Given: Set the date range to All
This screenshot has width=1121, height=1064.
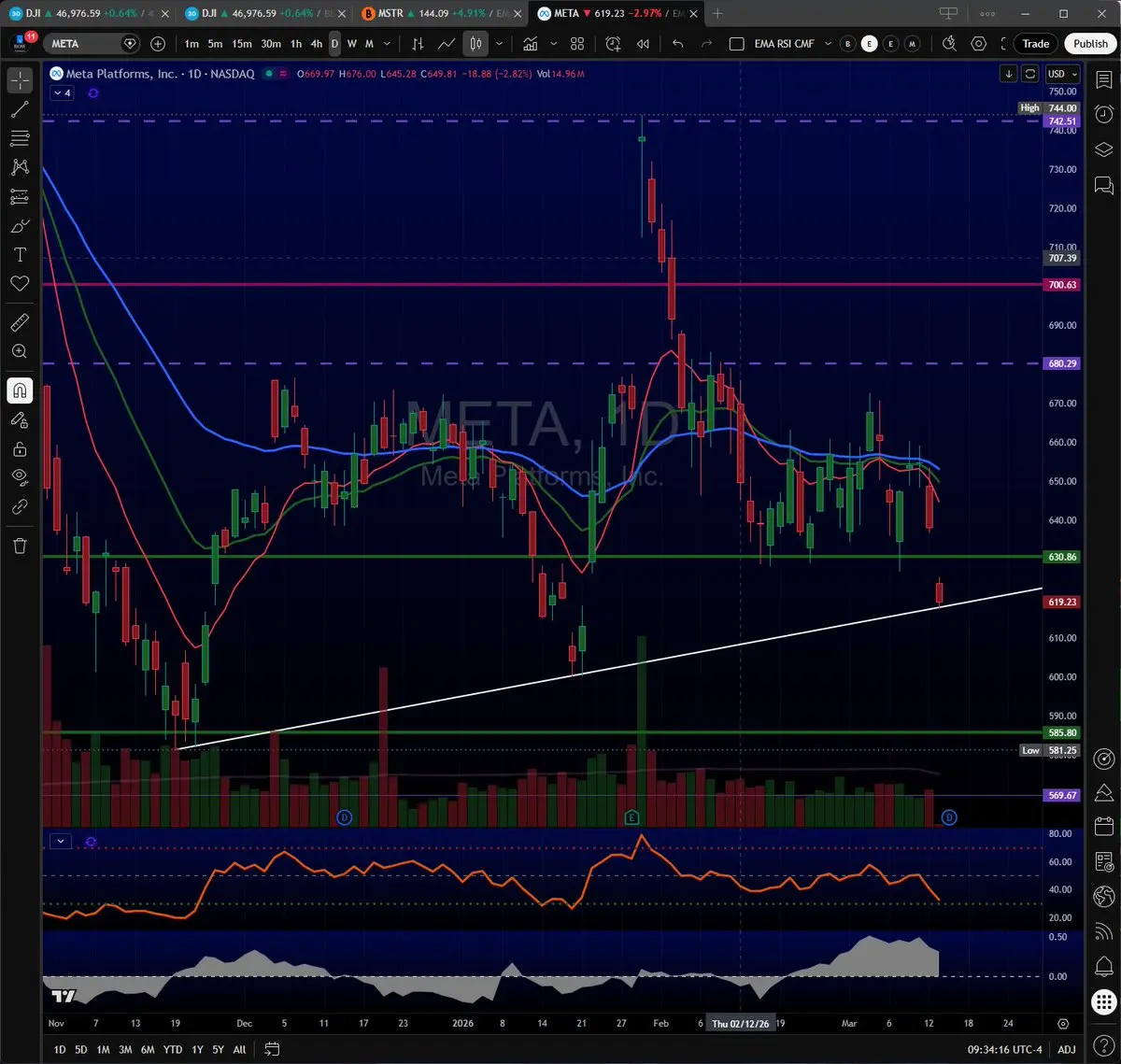Looking at the screenshot, I should pos(240,1049).
